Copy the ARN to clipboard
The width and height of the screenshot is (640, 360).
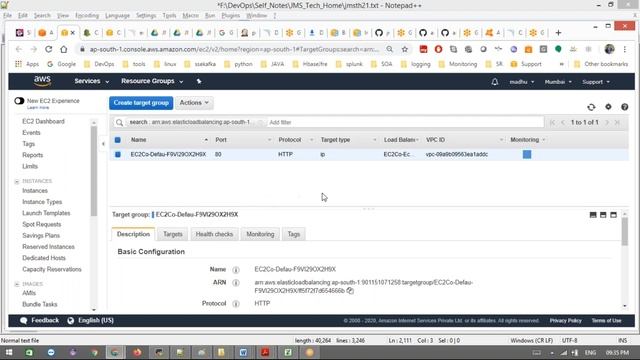(x=350, y=291)
